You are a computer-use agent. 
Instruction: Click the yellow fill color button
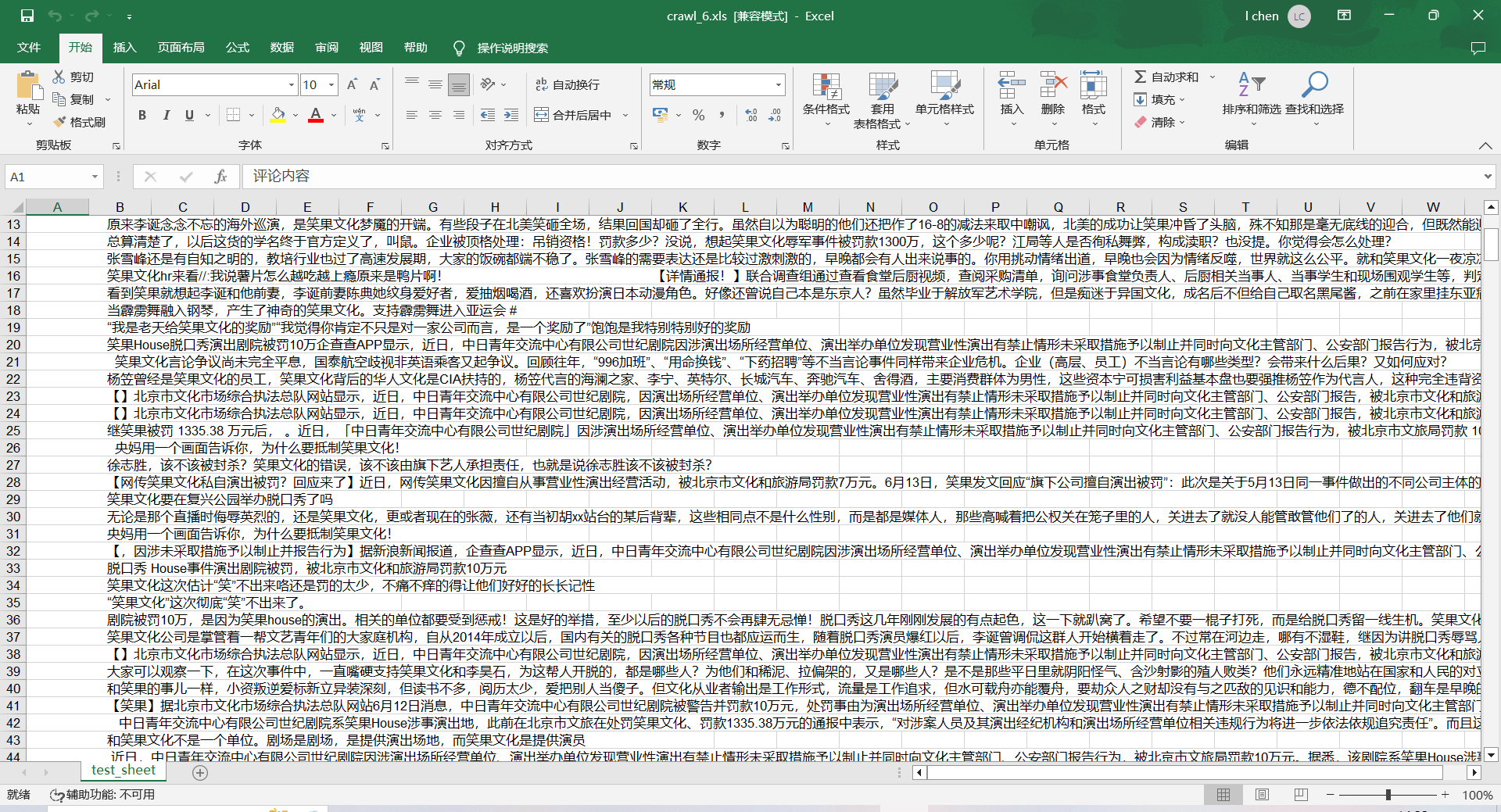pos(278,115)
